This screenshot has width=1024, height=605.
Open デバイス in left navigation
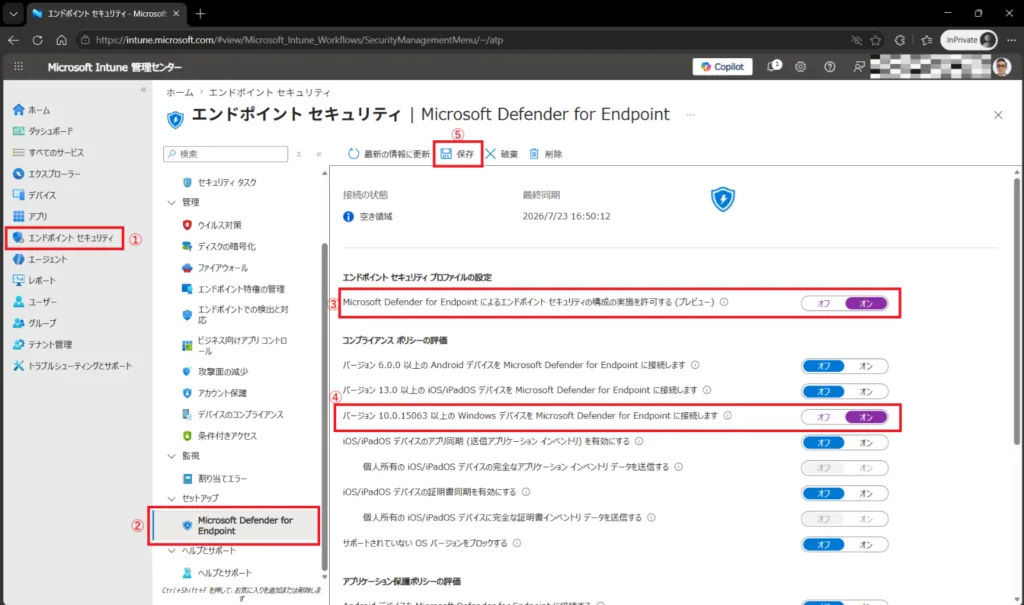(35, 195)
